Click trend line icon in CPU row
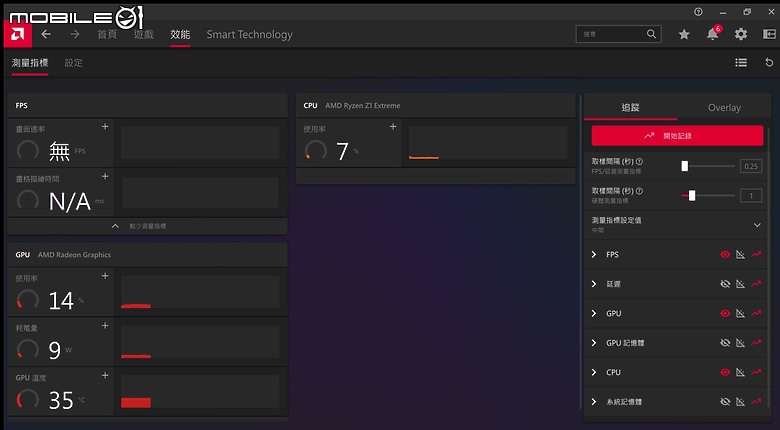 (x=756, y=372)
